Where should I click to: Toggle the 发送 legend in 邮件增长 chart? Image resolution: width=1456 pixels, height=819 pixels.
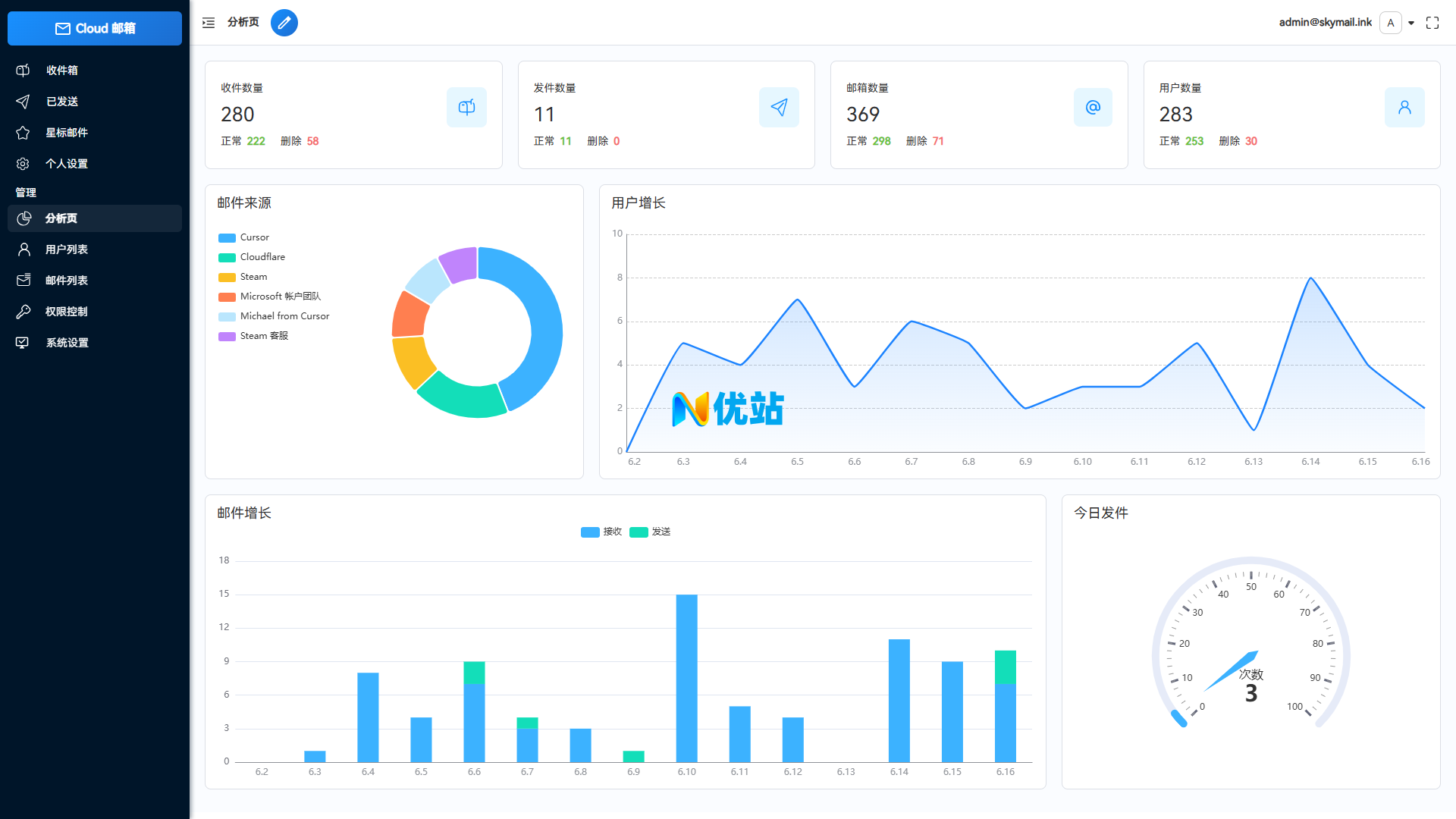coord(650,532)
